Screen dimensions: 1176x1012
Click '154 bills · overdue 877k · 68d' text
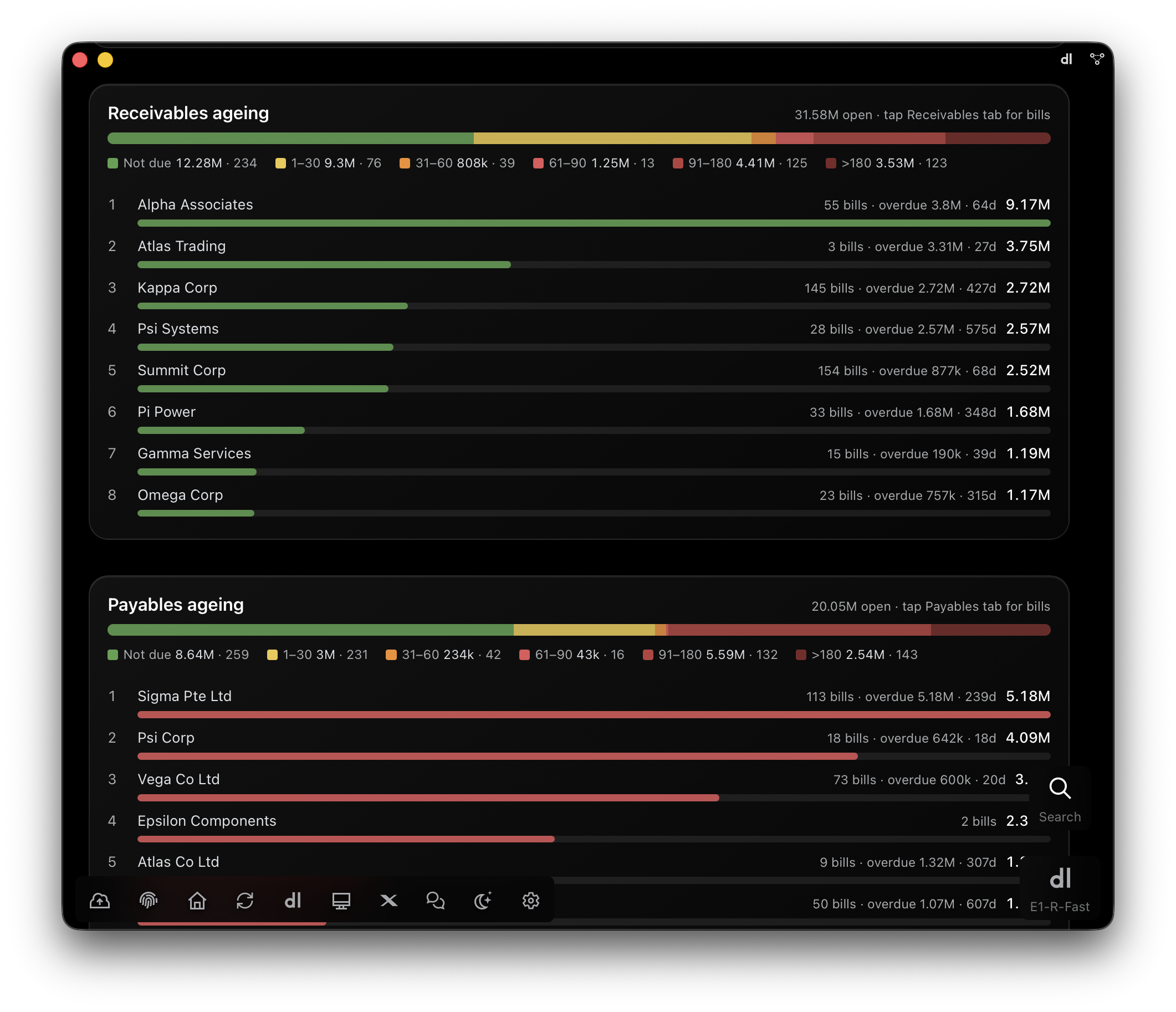tap(907, 371)
